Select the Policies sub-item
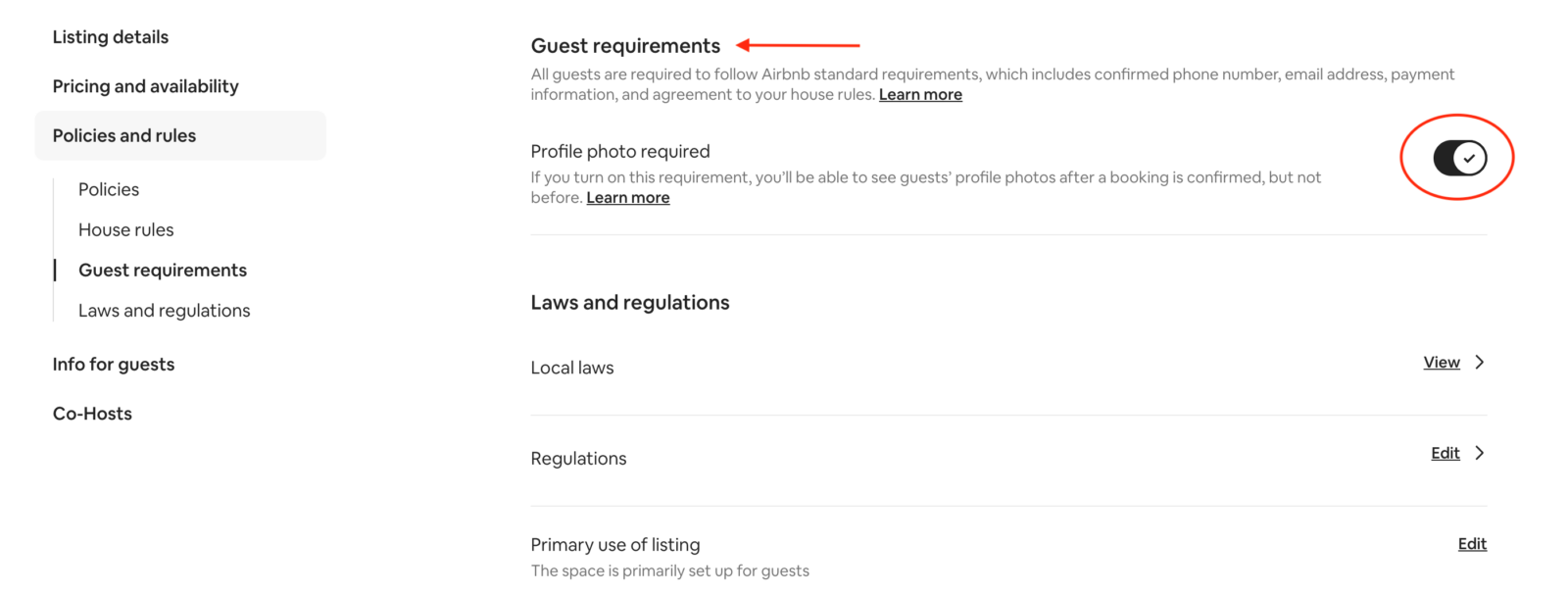 point(108,188)
